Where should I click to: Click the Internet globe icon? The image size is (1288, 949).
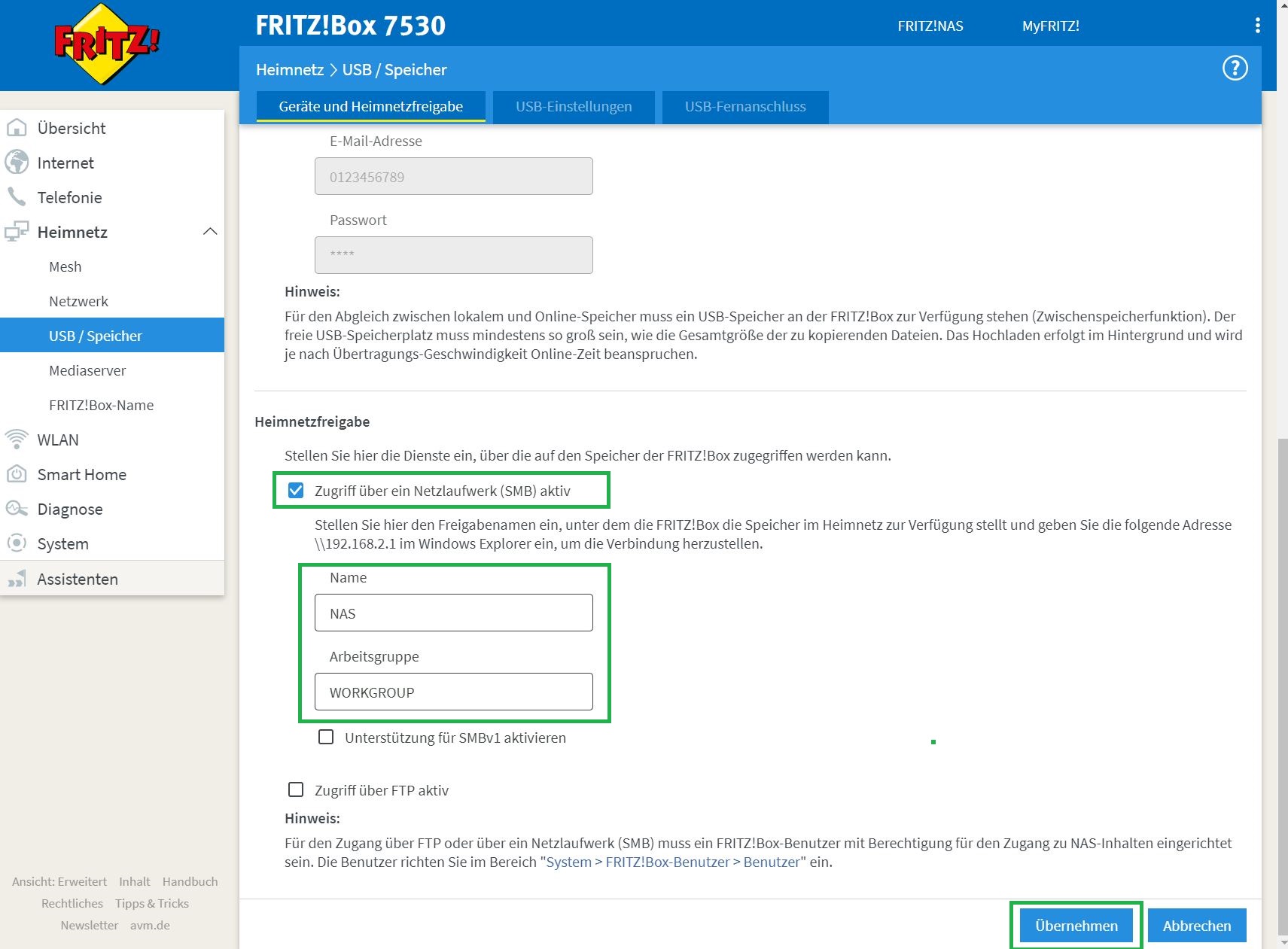point(17,163)
